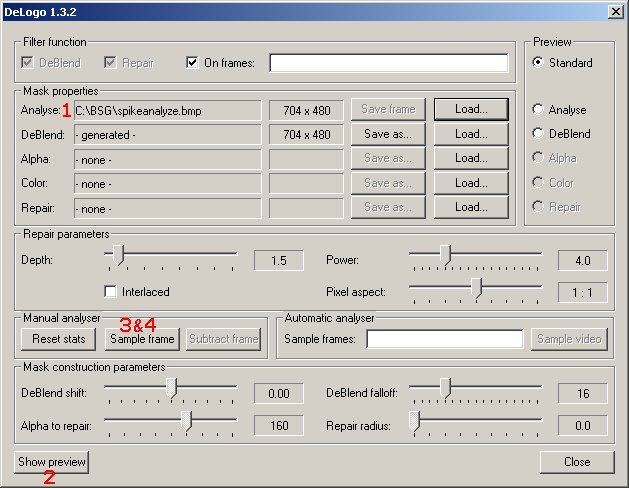Click Save frame button for Analyse
Viewport: 629px width, 488px height.
pos(388,109)
